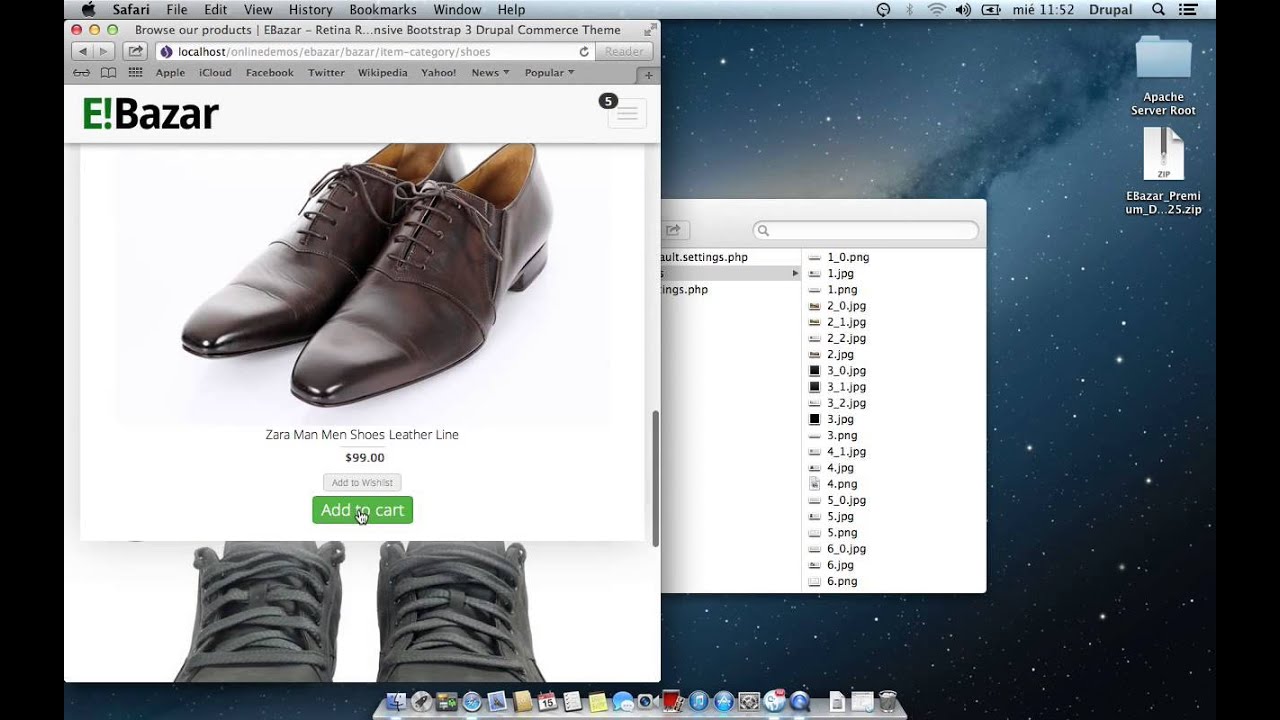Open Photo Booth from the Dock

[673, 702]
